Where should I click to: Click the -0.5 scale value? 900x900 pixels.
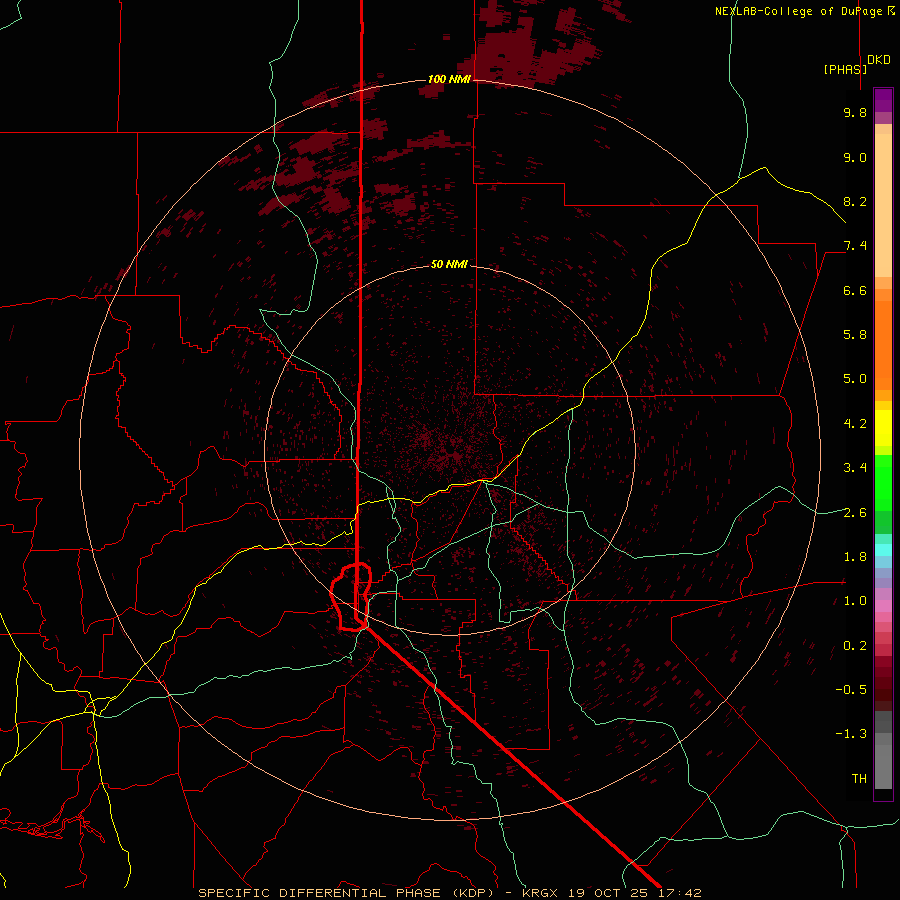tap(851, 690)
